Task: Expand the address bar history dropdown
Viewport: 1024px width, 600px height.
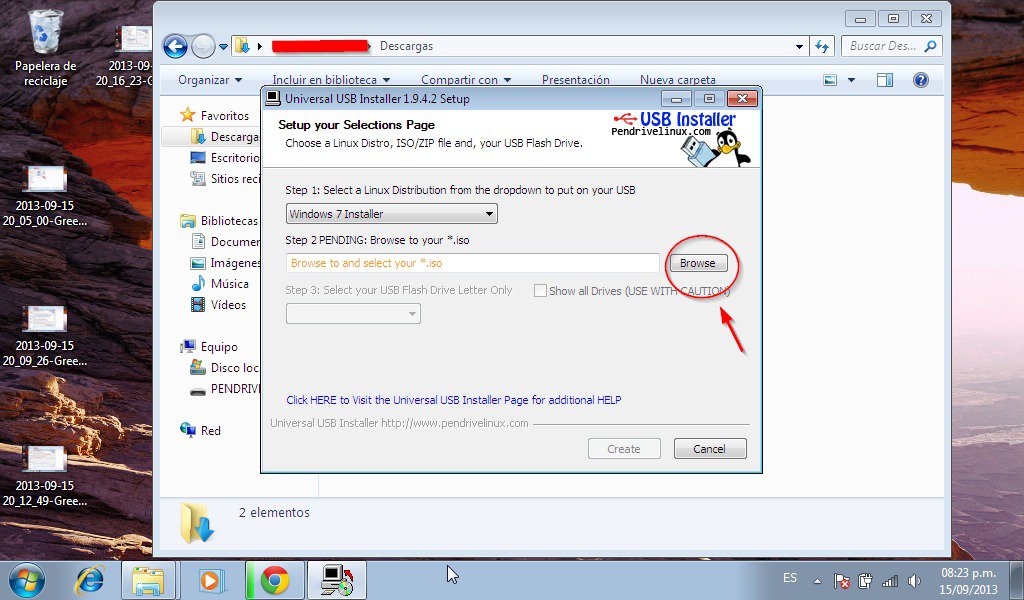Action: [x=799, y=46]
